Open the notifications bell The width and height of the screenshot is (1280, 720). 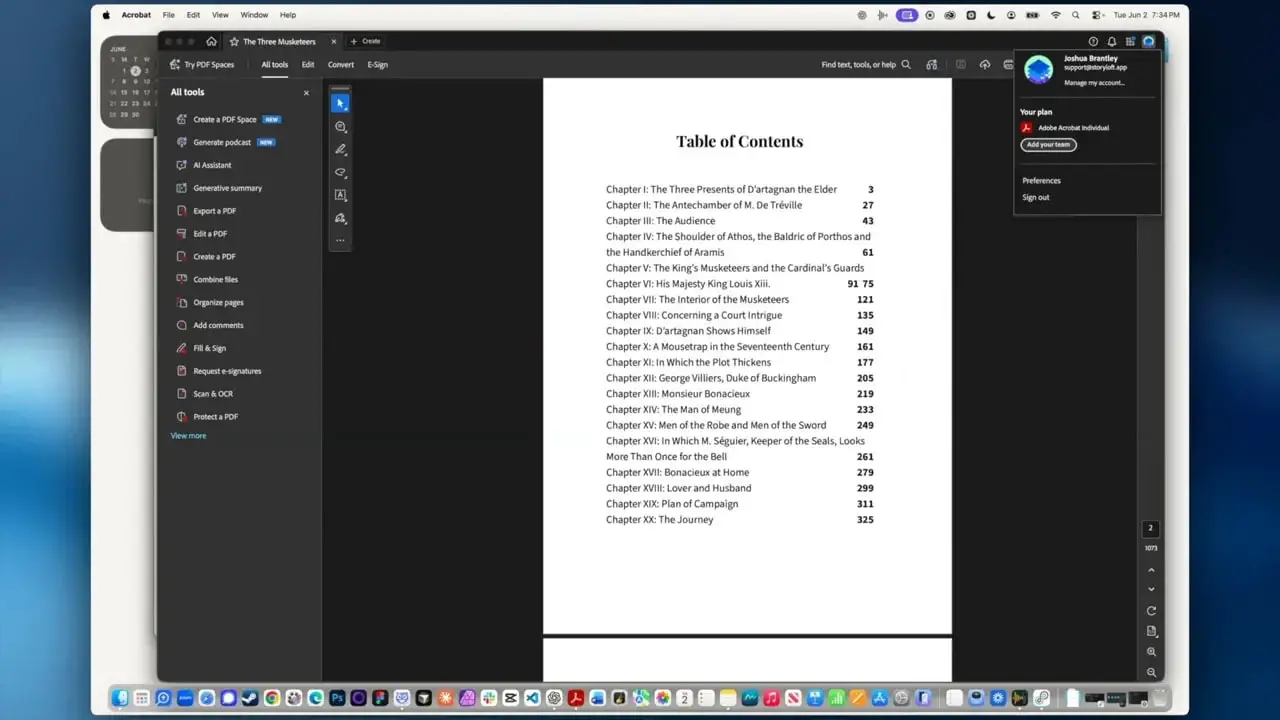point(1111,41)
